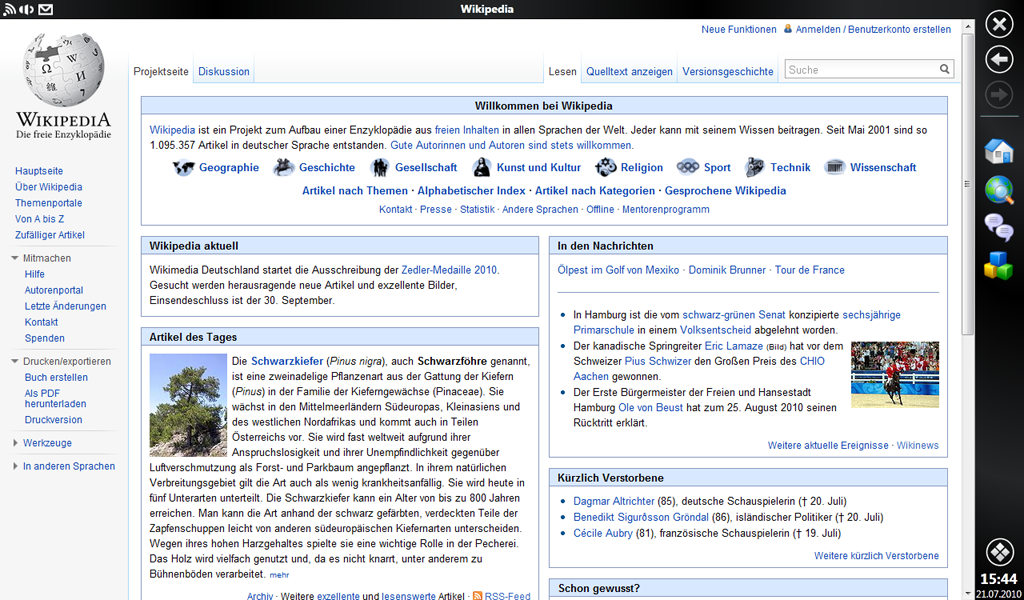Click the colored blocks applications icon
The height and width of the screenshot is (600, 1024).
998,266
